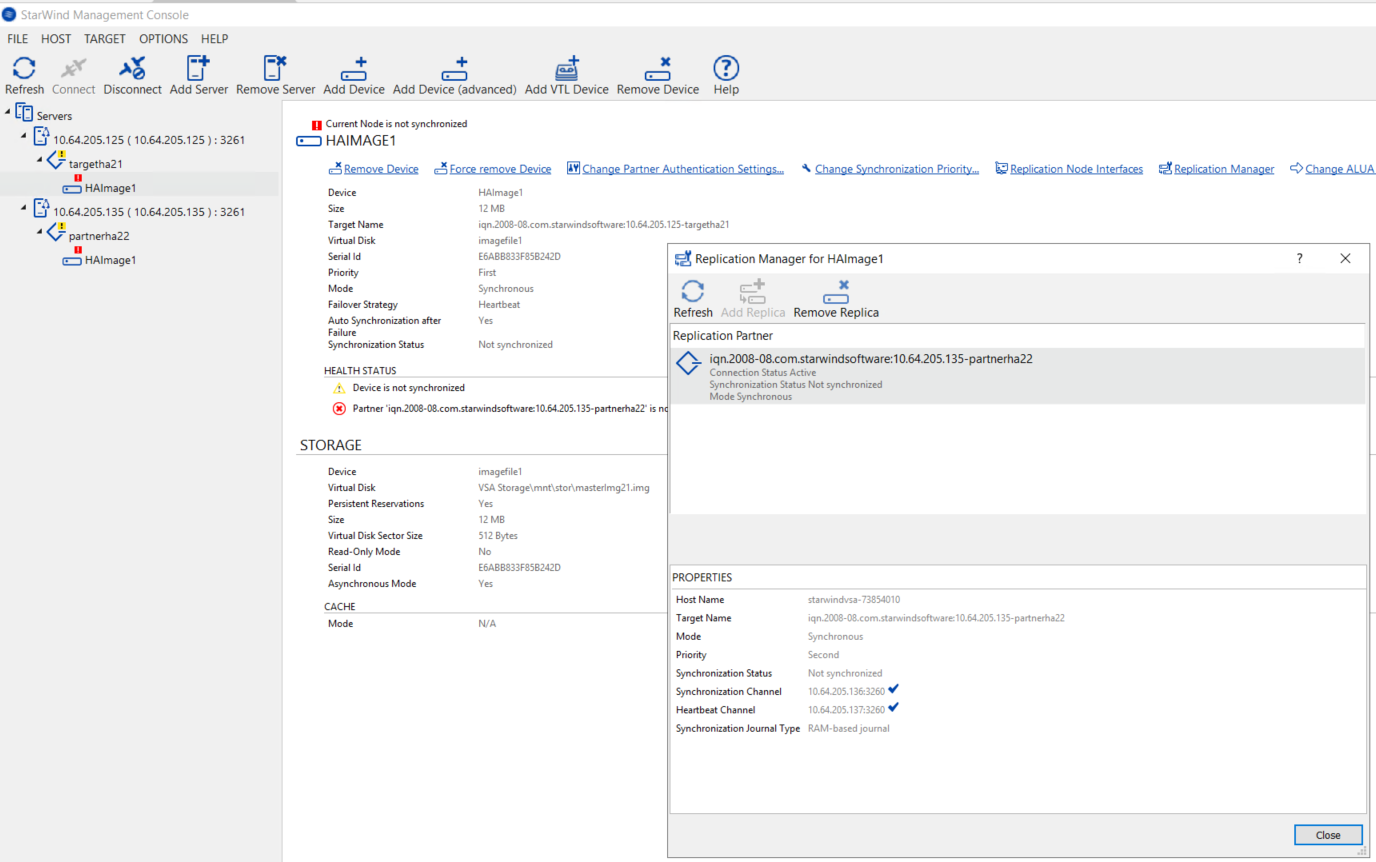The height and width of the screenshot is (862, 1376).
Task: Select server 10.64.205.135 in tree
Action: tap(149, 212)
